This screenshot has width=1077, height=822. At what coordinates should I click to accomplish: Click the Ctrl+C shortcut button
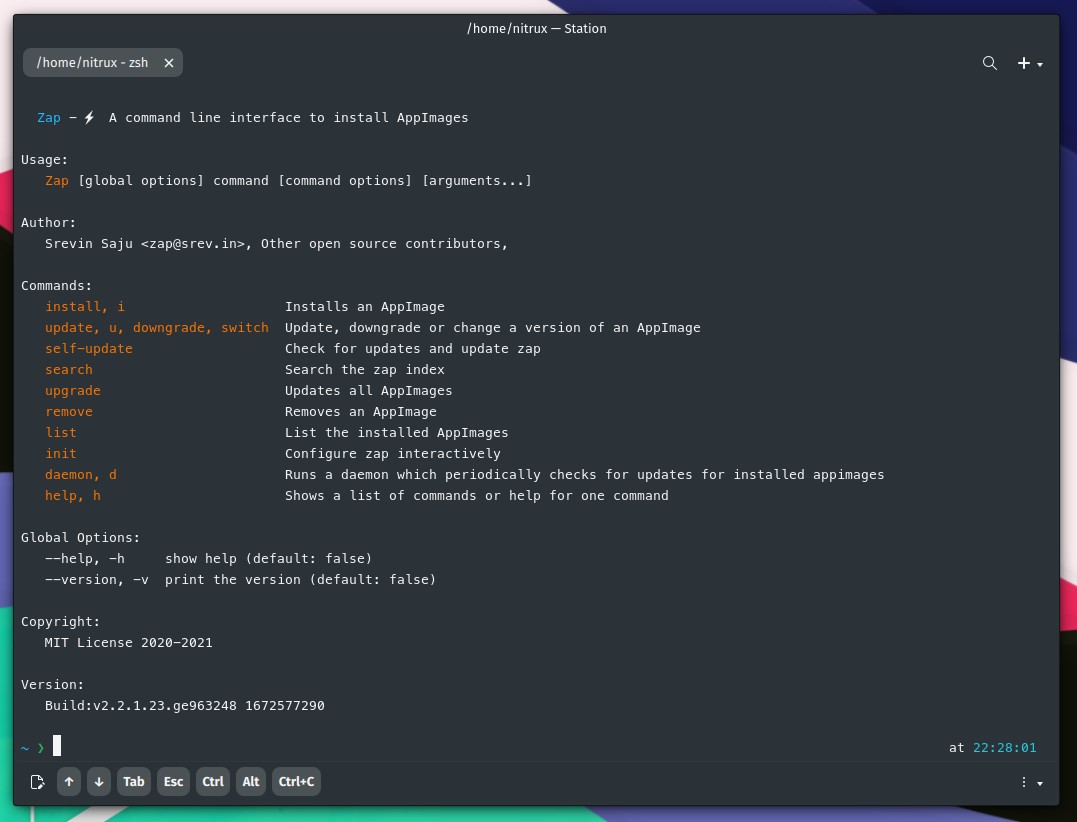pos(296,781)
